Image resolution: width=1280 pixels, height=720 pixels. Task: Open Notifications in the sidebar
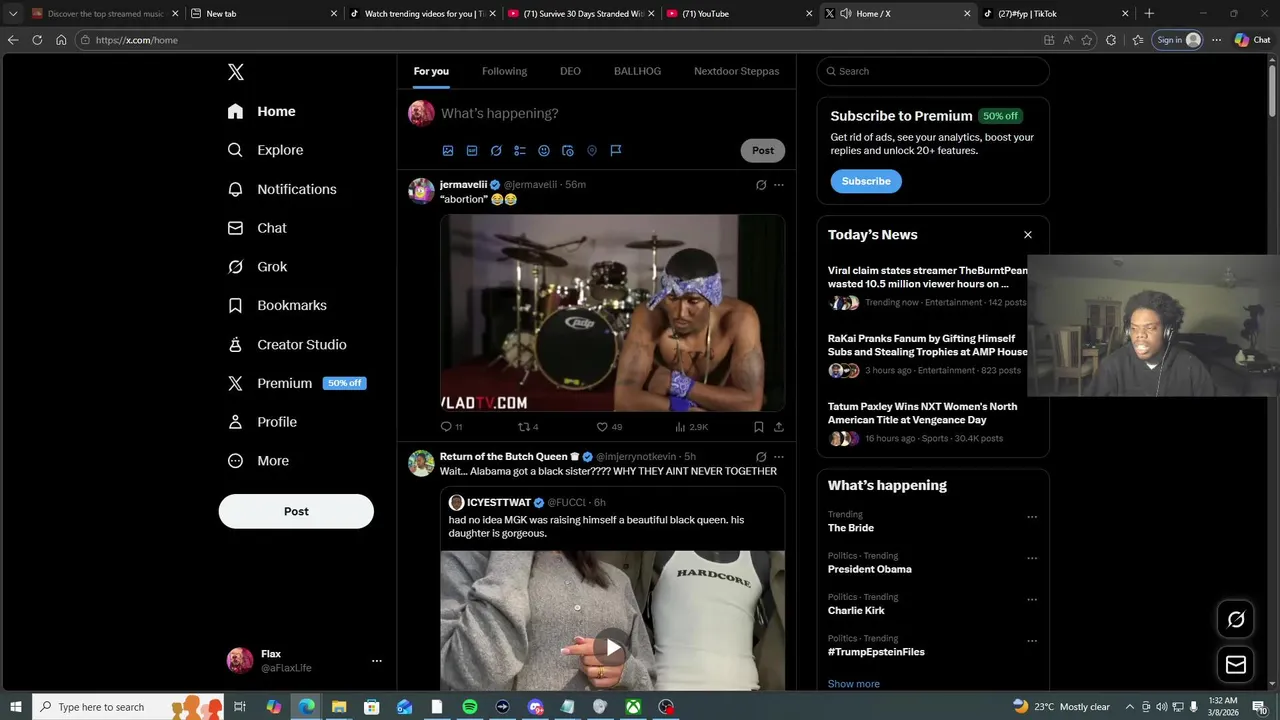tap(282, 189)
